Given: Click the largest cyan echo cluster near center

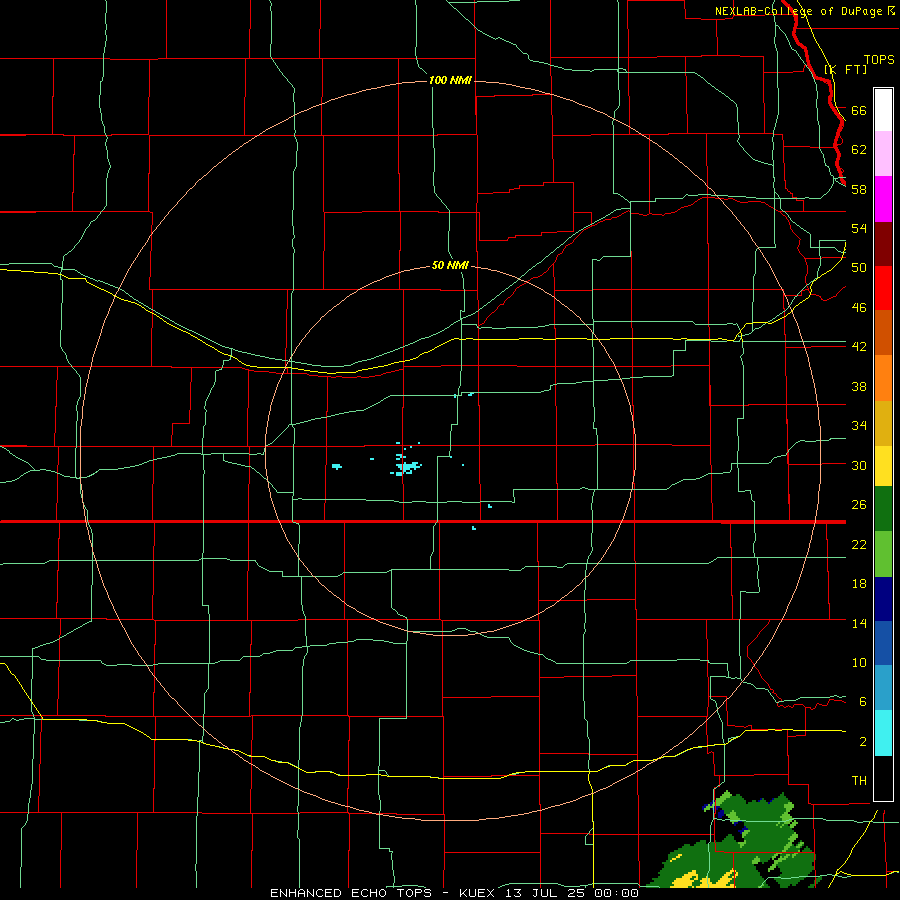Looking at the screenshot, I should coord(408,467).
